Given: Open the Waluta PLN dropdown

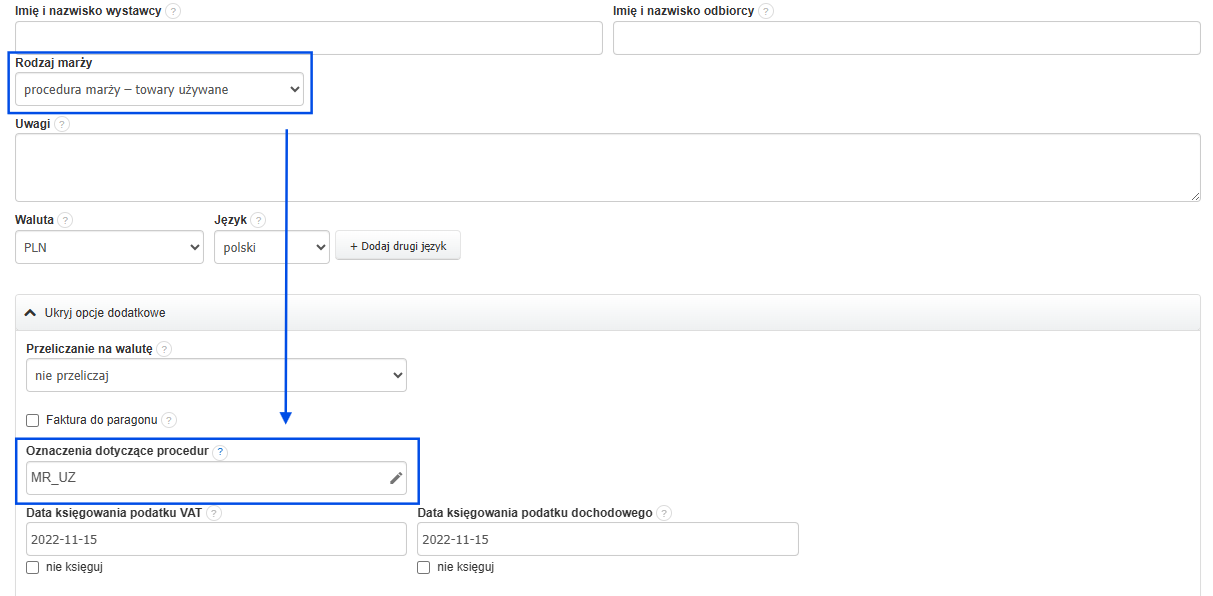Looking at the screenshot, I should 109,248.
